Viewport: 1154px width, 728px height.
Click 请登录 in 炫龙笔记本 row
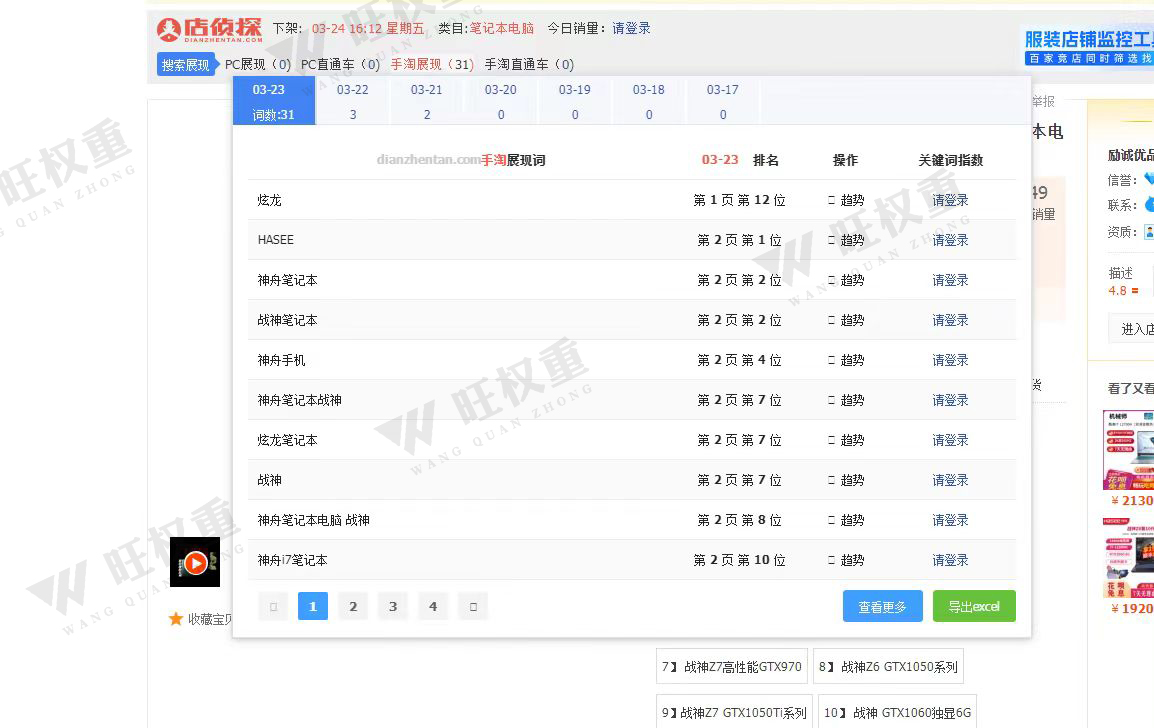pyautogui.click(x=950, y=440)
